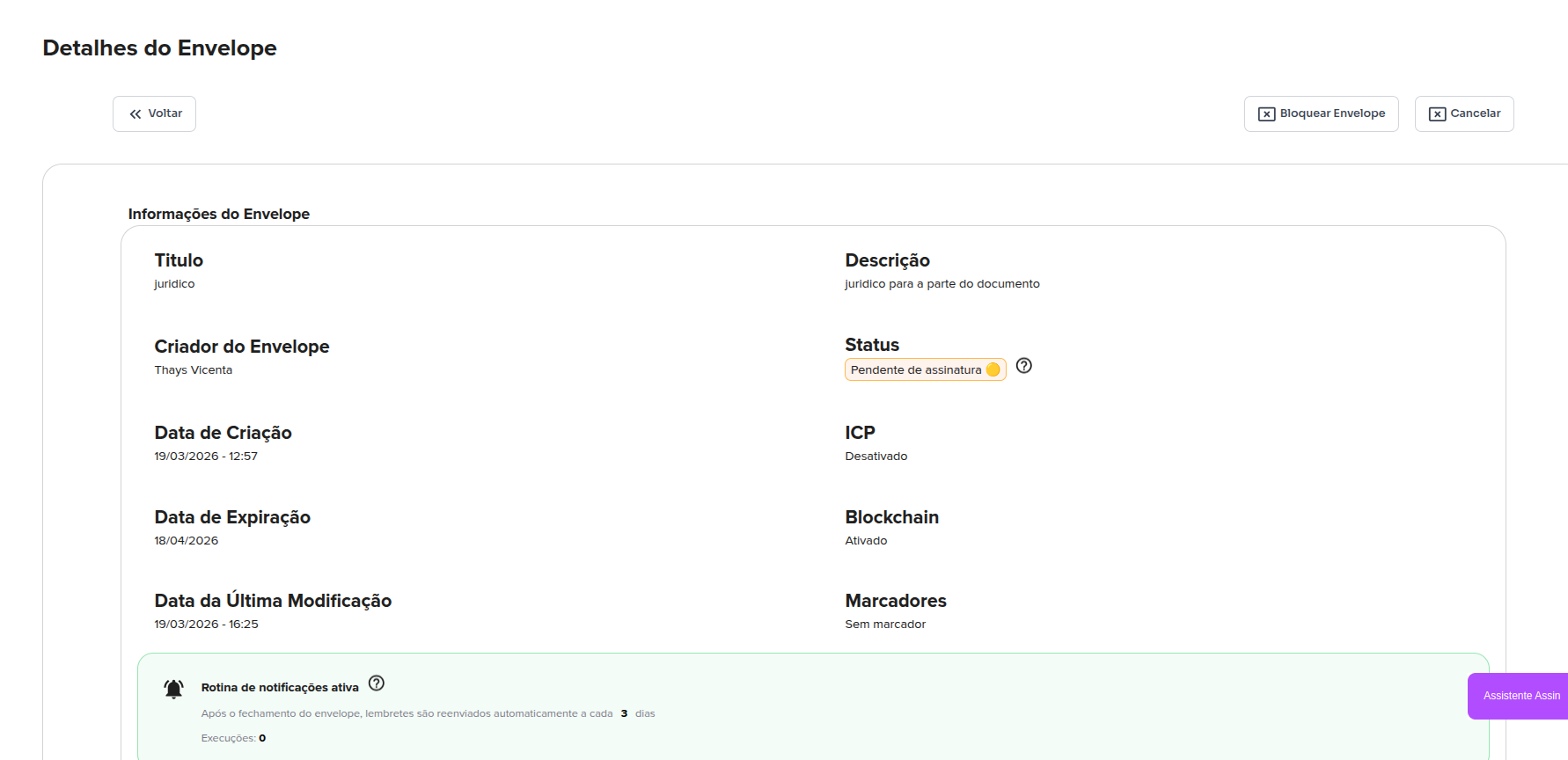Click the Pendente de assinatura status badge

point(916,370)
